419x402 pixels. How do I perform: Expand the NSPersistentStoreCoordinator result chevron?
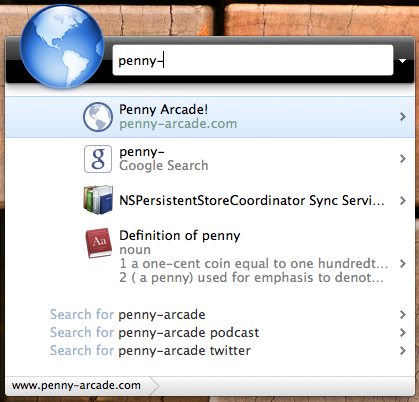pos(403,201)
